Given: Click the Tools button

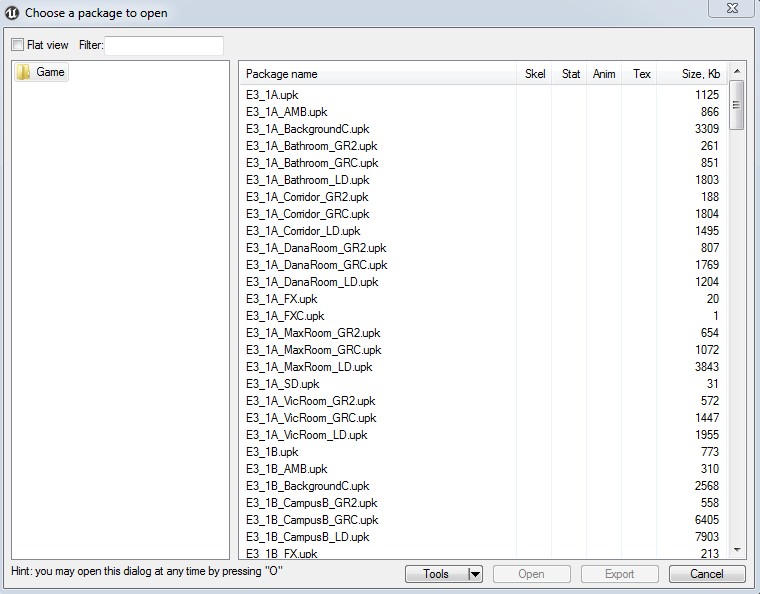Looking at the screenshot, I should point(436,574).
